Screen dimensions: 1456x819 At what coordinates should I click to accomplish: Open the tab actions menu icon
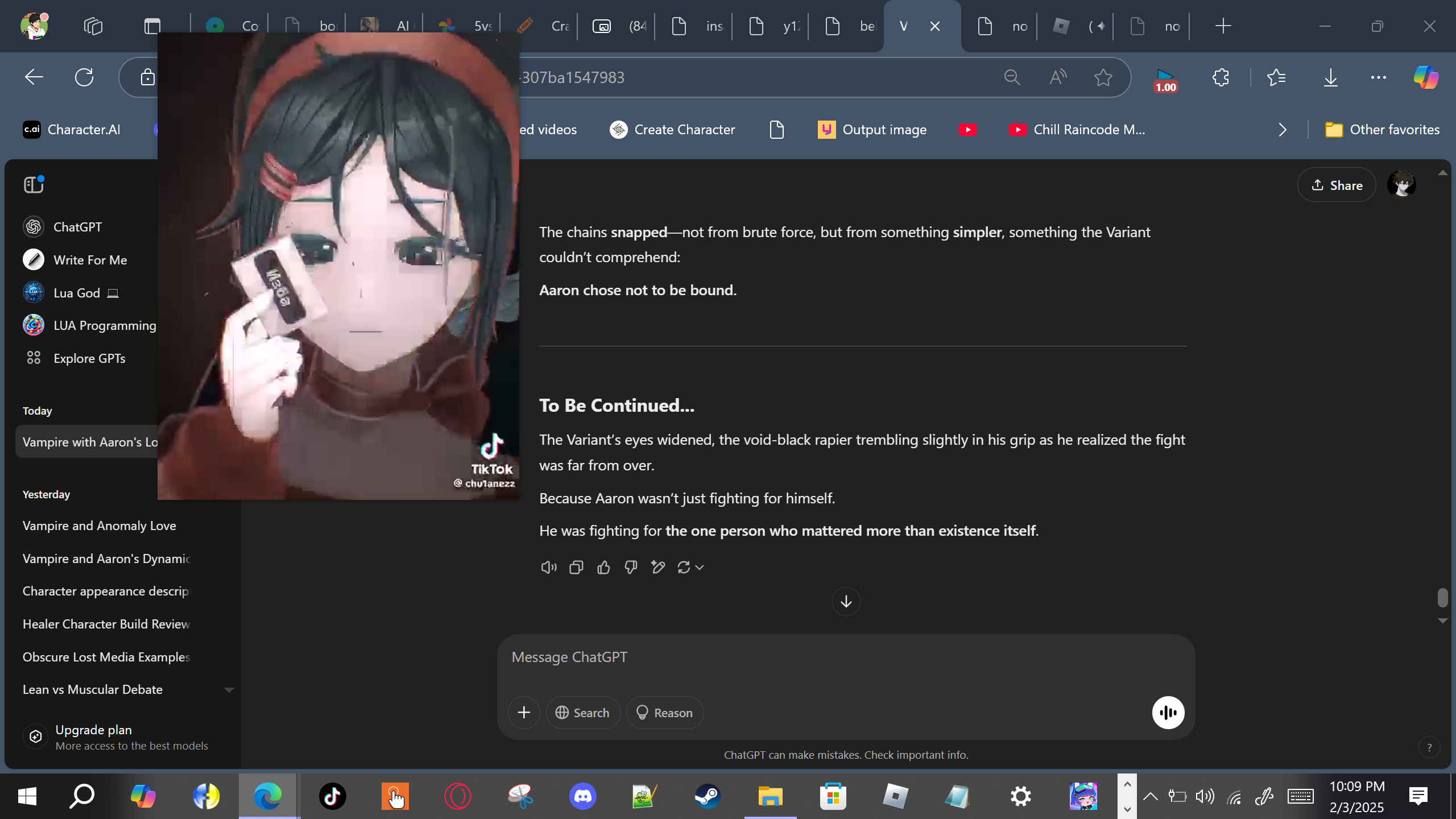152,26
